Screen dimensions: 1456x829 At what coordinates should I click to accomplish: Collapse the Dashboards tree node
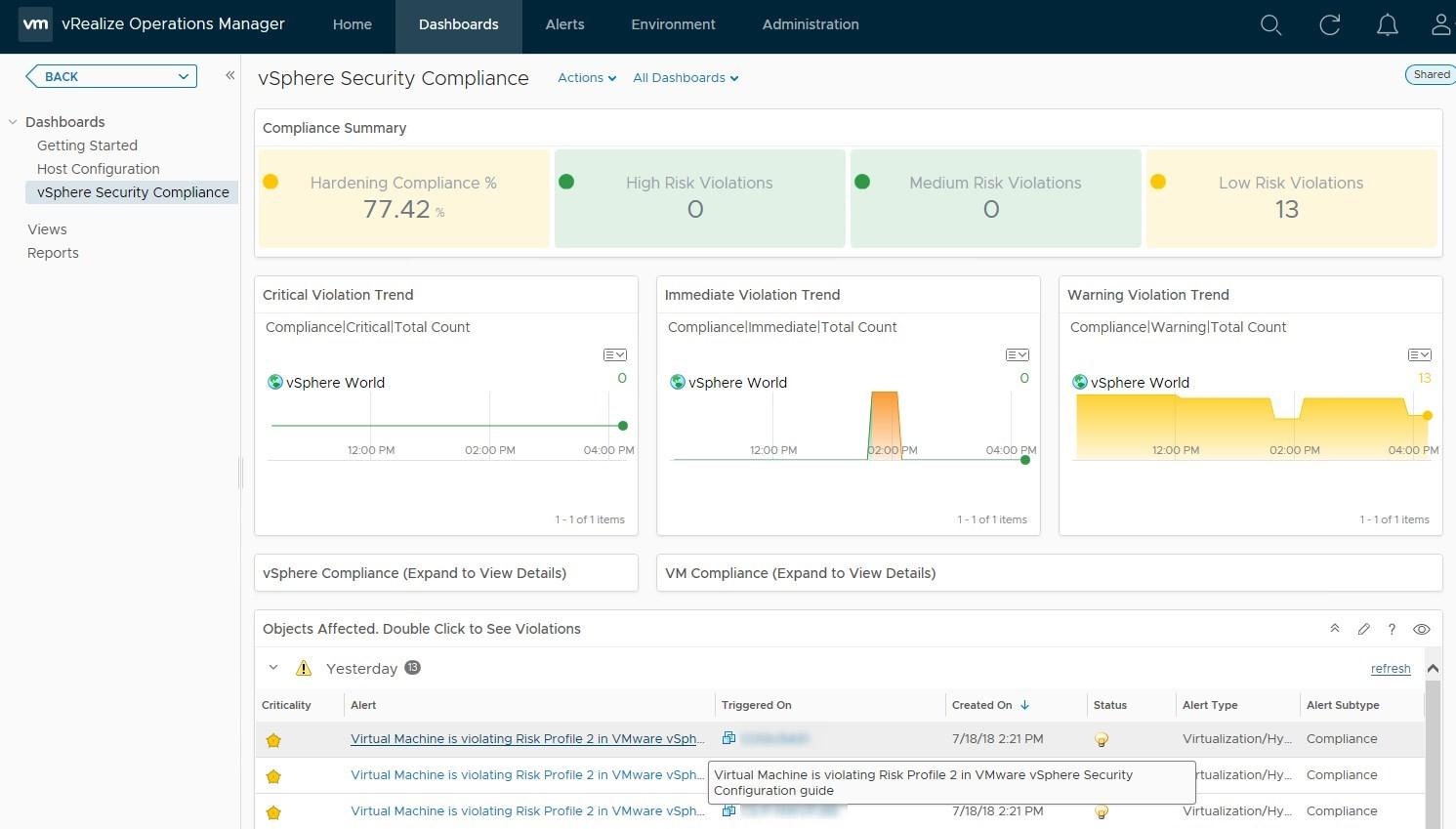click(x=13, y=122)
